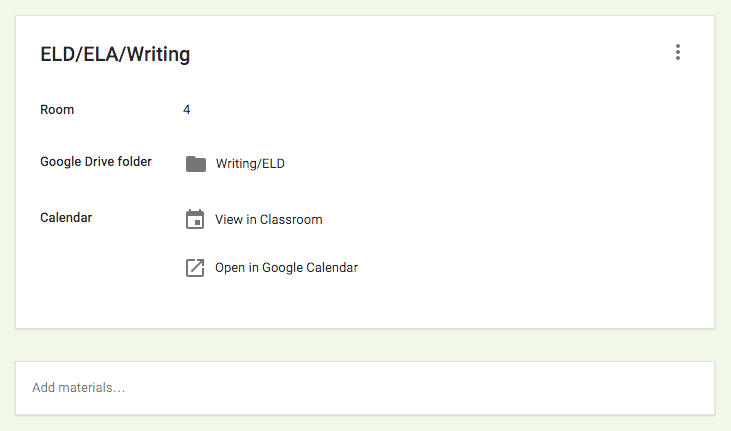Click the open-in-new-window icon

point(195,268)
